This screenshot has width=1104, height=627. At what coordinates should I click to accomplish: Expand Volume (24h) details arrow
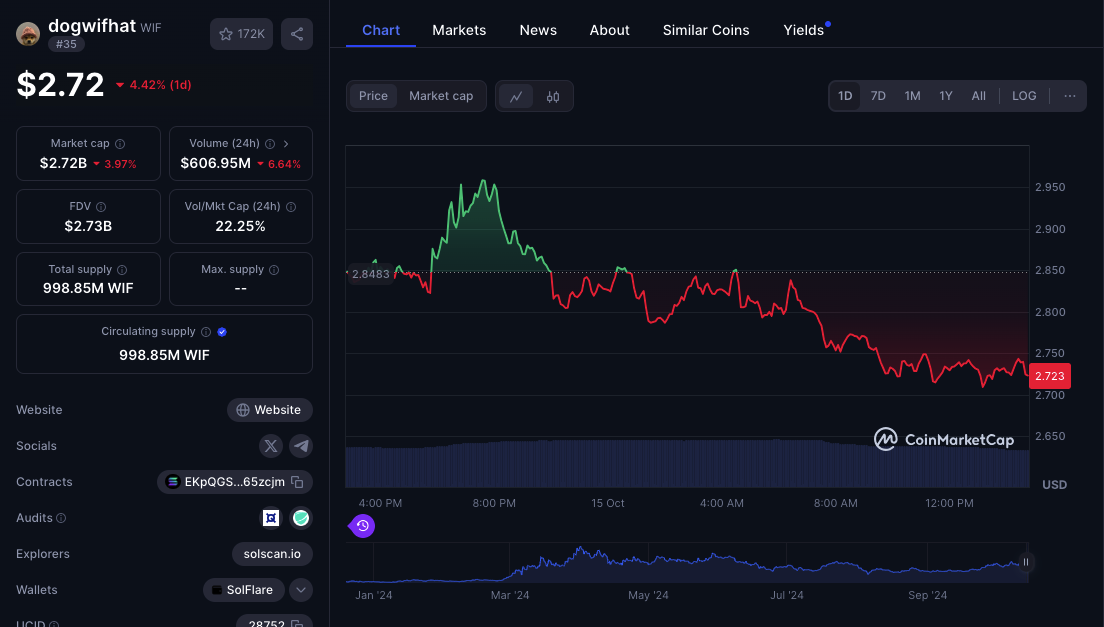[x=286, y=144]
